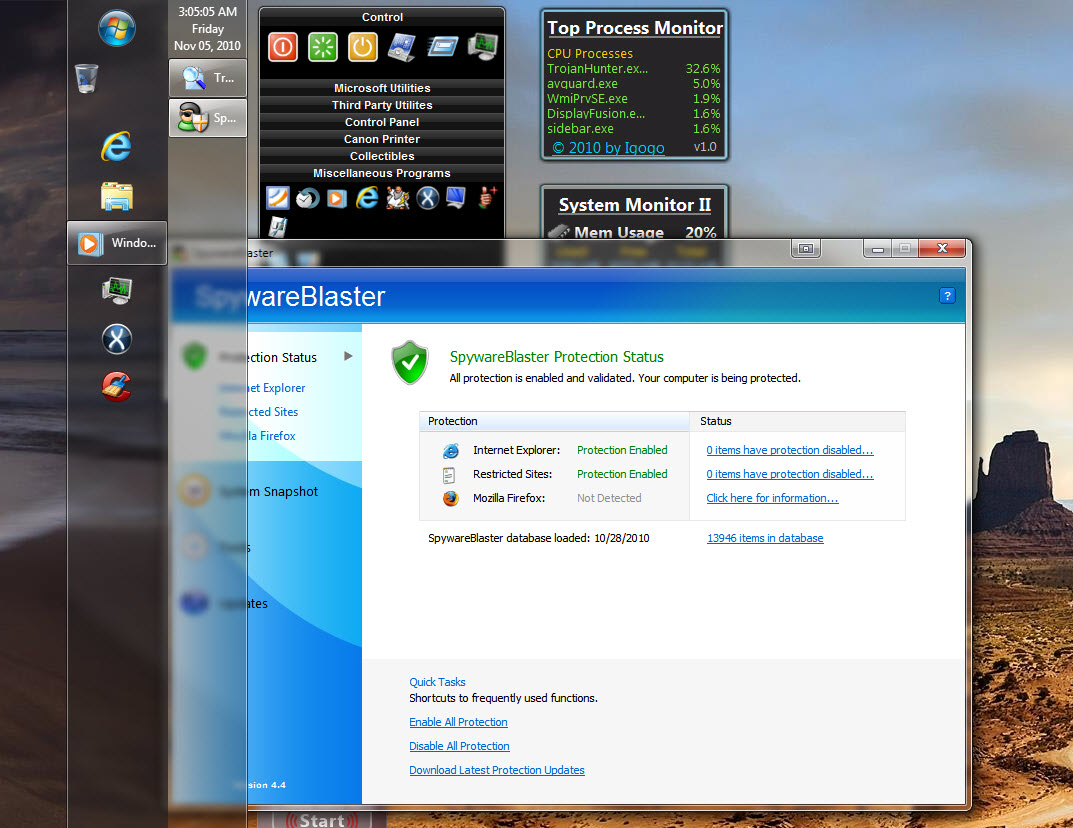Select WmiPrvSE.exe process row
Image resolution: width=1073 pixels, height=828 pixels.
[634, 99]
